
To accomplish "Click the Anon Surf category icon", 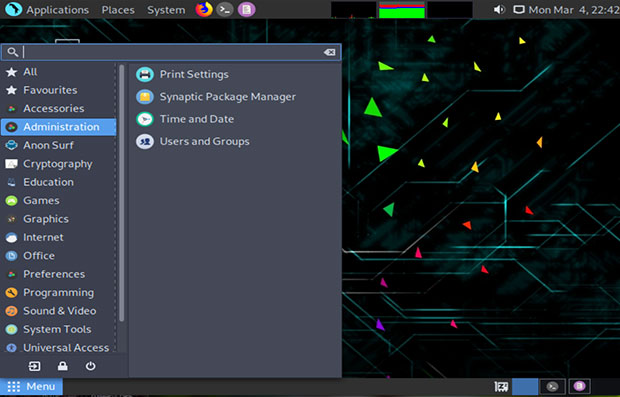I will coord(11,145).
